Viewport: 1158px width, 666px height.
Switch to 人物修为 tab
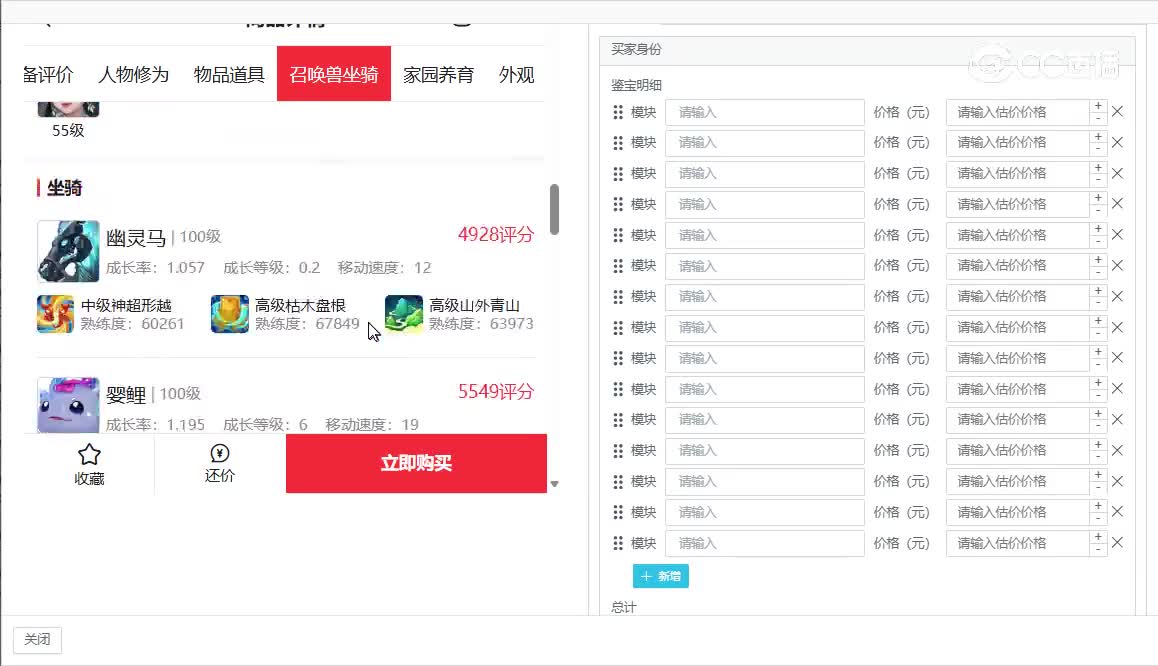coord(133,74)
